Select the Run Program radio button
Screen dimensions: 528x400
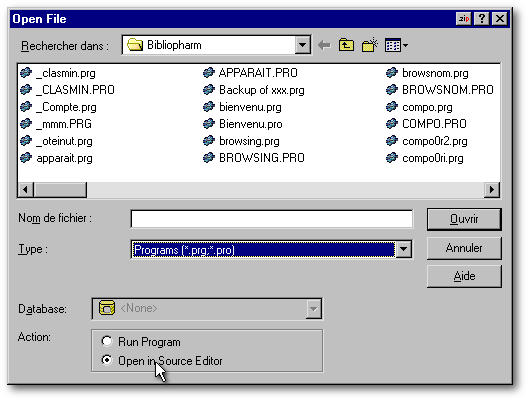tap(107, 341)
